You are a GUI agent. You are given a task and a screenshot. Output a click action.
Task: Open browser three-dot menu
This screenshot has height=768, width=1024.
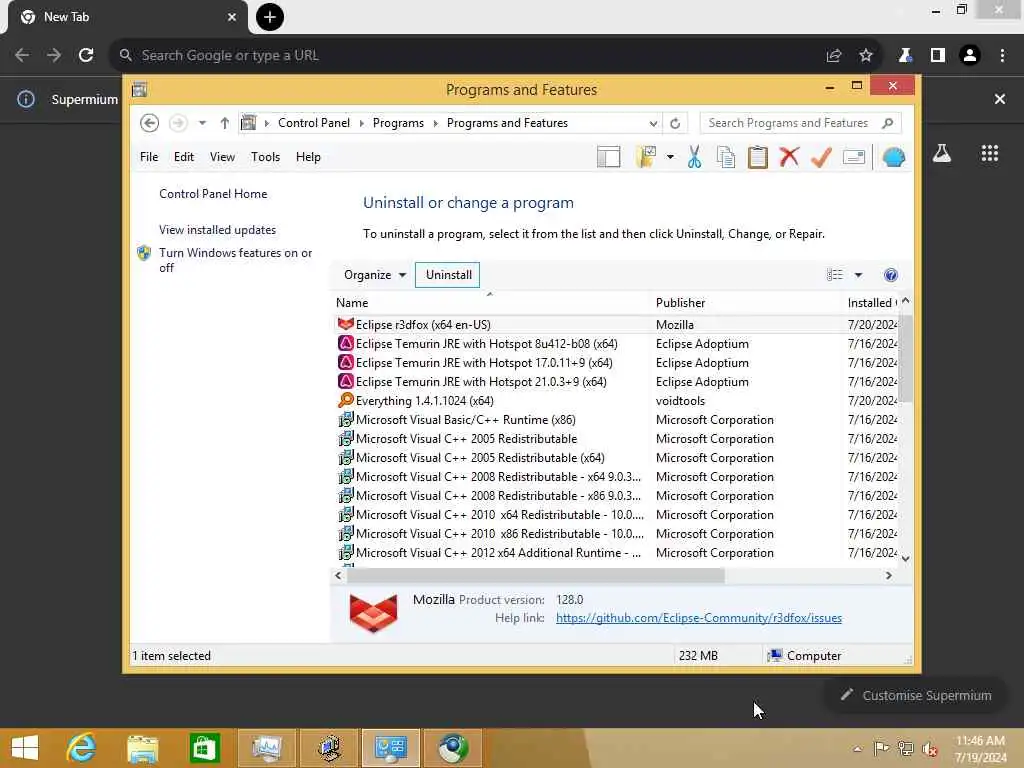click(x=1002, y=56)
